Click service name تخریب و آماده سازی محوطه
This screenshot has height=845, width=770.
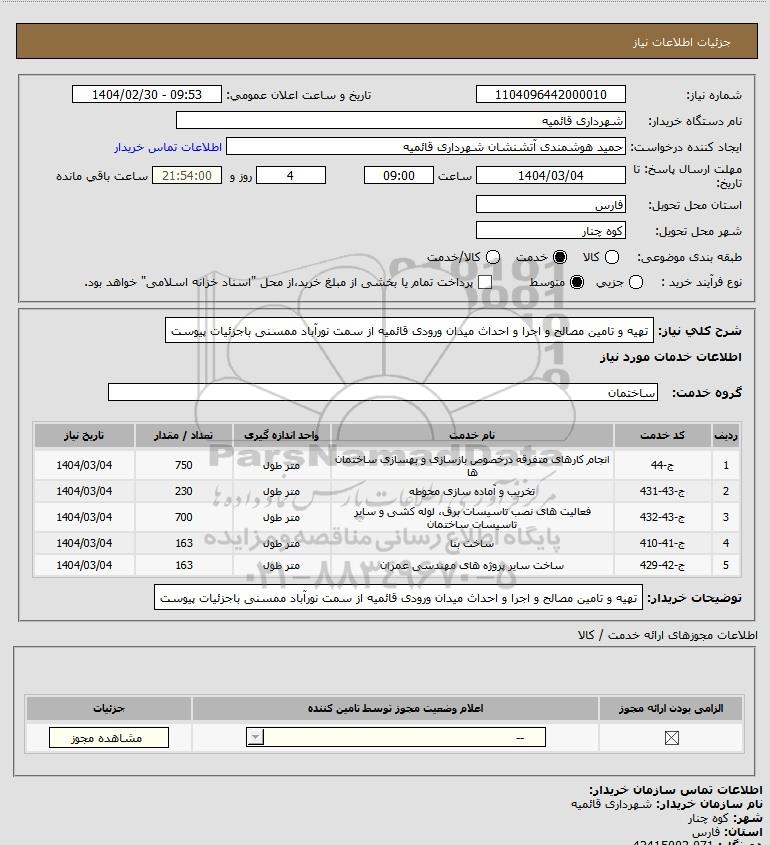472,491
